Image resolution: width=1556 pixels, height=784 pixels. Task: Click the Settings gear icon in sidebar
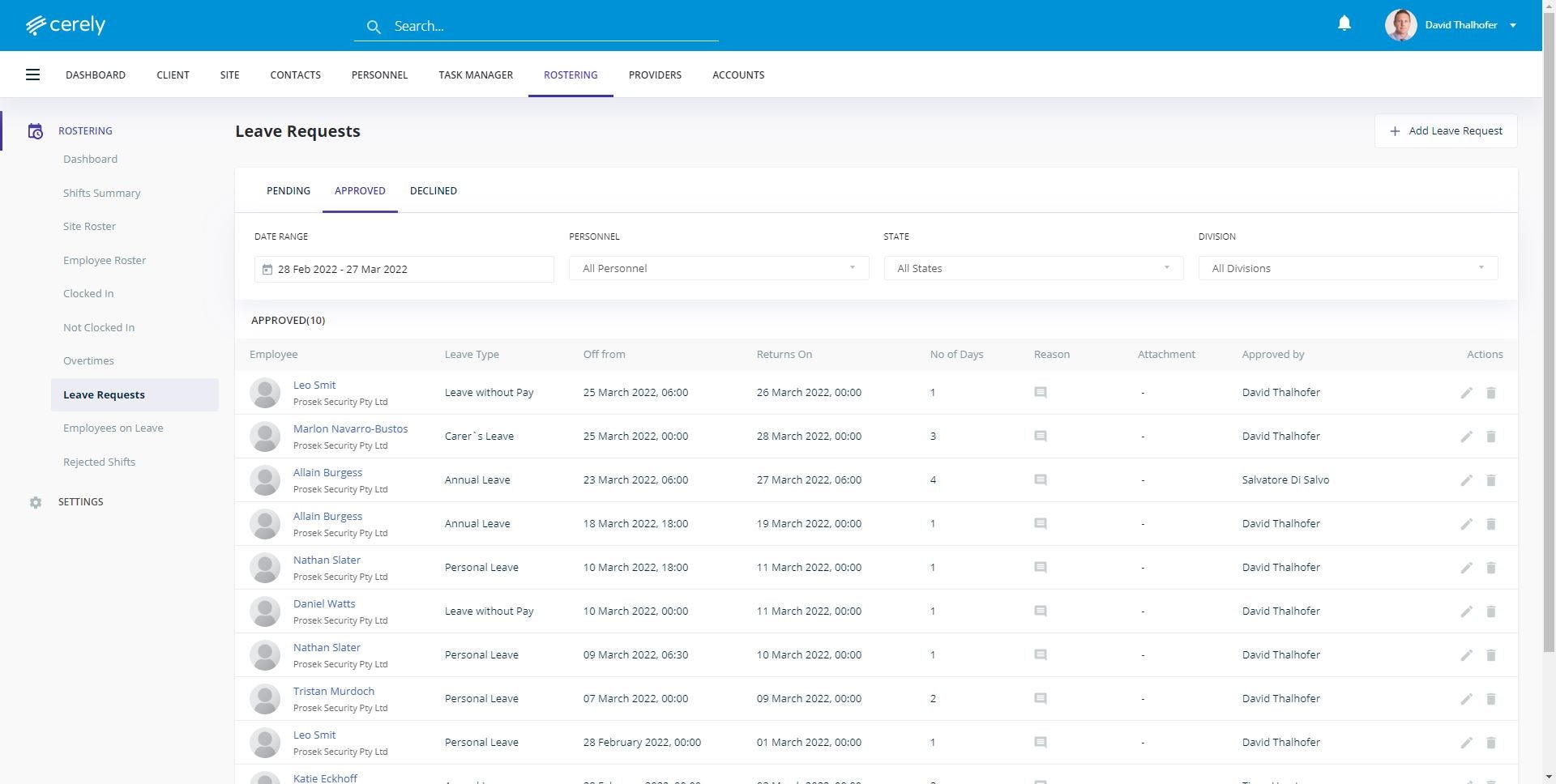point(36,502)
